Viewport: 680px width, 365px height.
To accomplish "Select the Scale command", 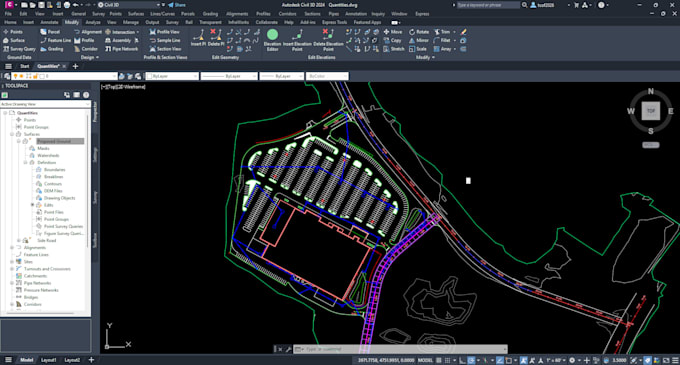I will (x=418, y=49).
